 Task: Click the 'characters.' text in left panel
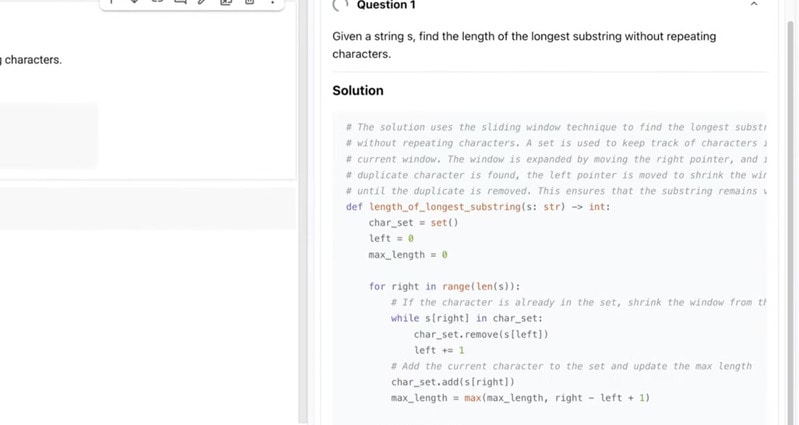point(32,60)
